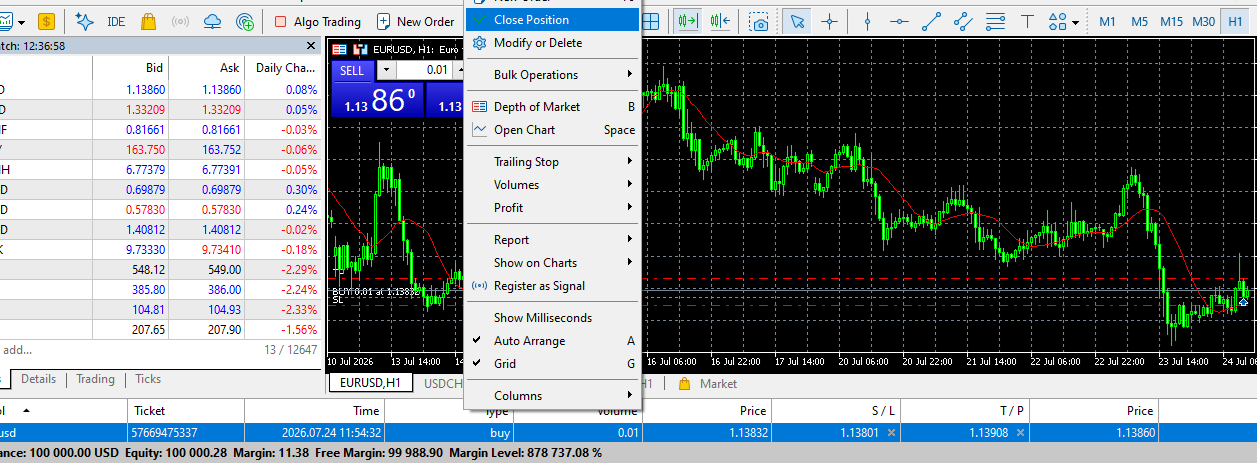Expand Trailing Stop submenu
1257x463 pixels.
[x=553, y=162]
